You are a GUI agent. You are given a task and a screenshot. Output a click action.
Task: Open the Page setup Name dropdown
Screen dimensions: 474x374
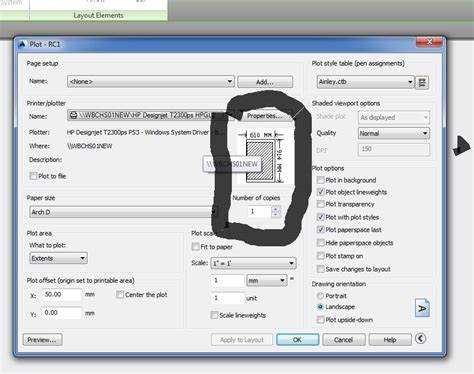151,82
